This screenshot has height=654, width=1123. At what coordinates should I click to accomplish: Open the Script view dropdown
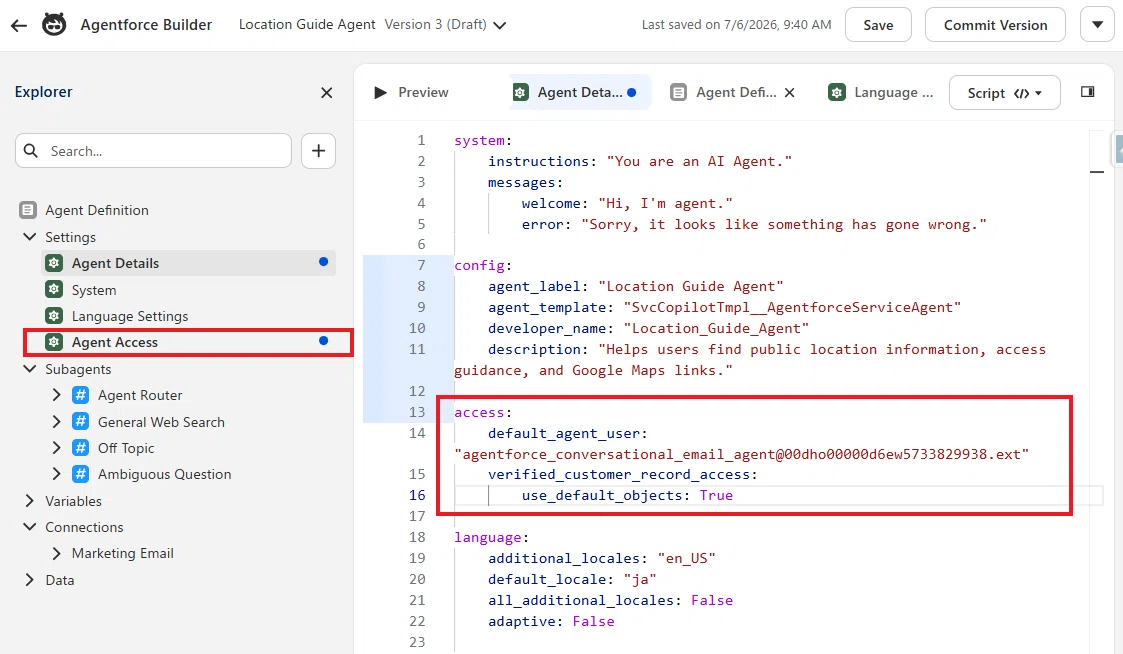[x=1004, y=93]
